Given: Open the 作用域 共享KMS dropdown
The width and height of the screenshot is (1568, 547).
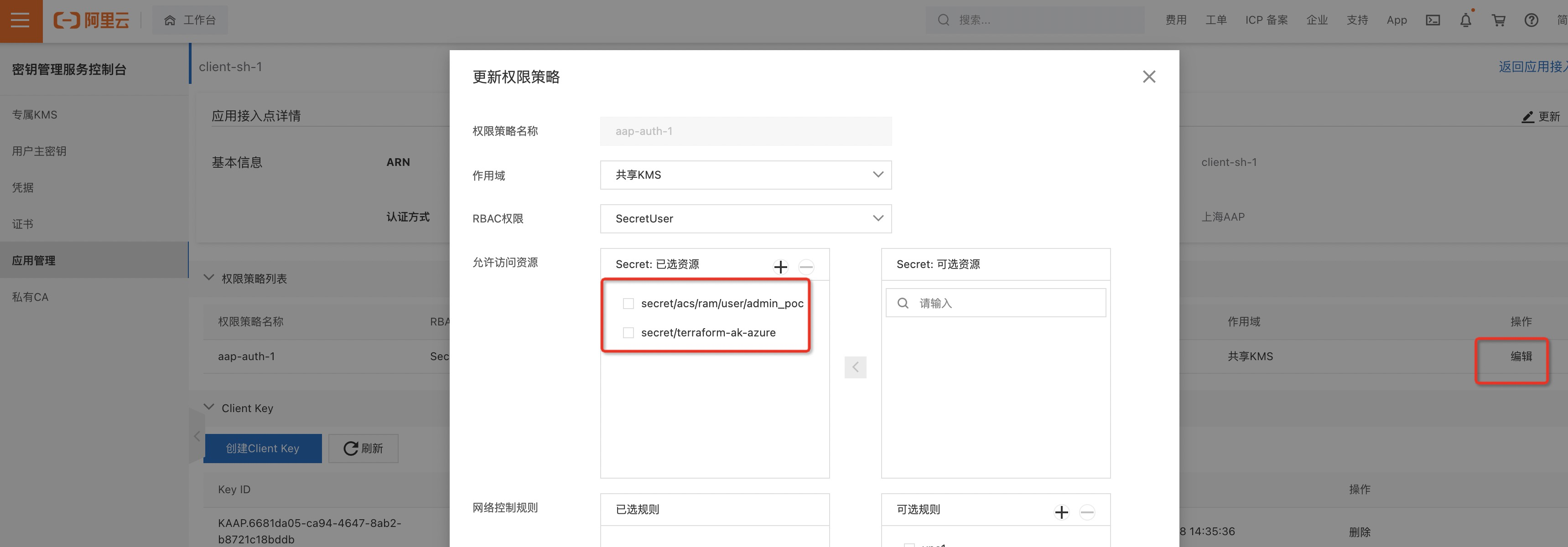Looking at the screenshot, I should point(746,175).
